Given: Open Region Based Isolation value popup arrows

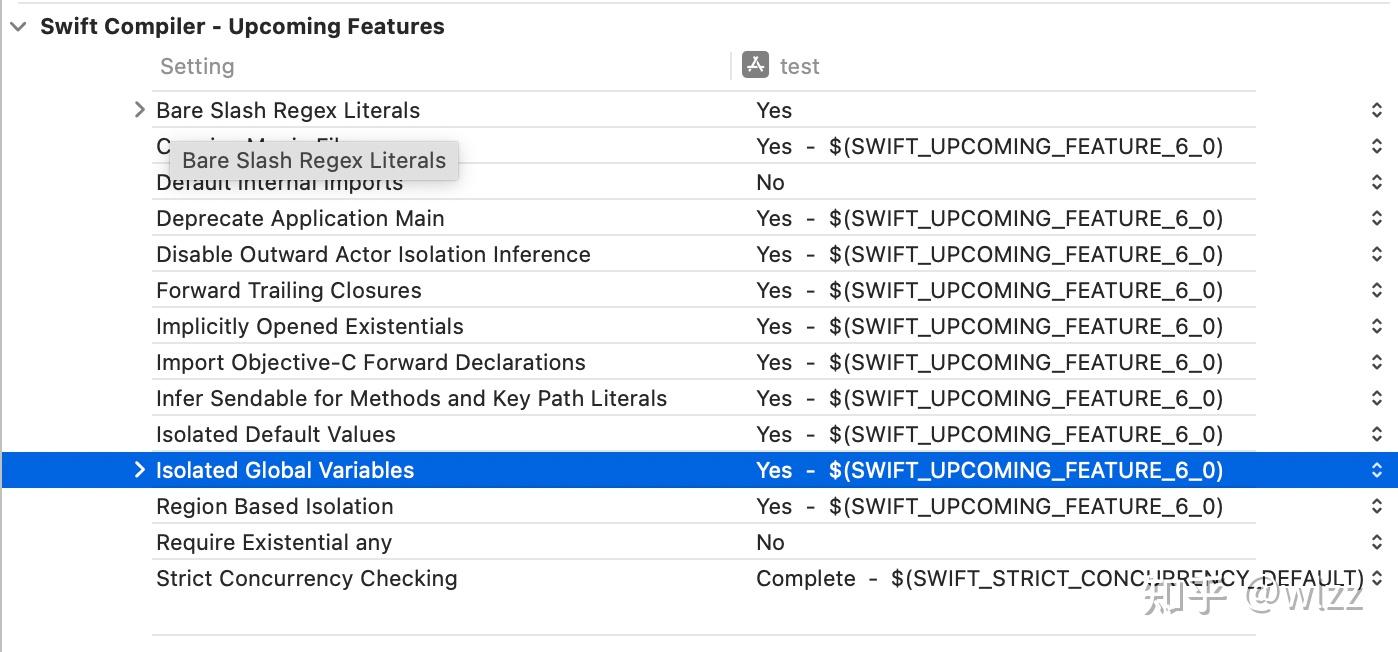Looking at the screenshot, I should [x=1376, y=506].
